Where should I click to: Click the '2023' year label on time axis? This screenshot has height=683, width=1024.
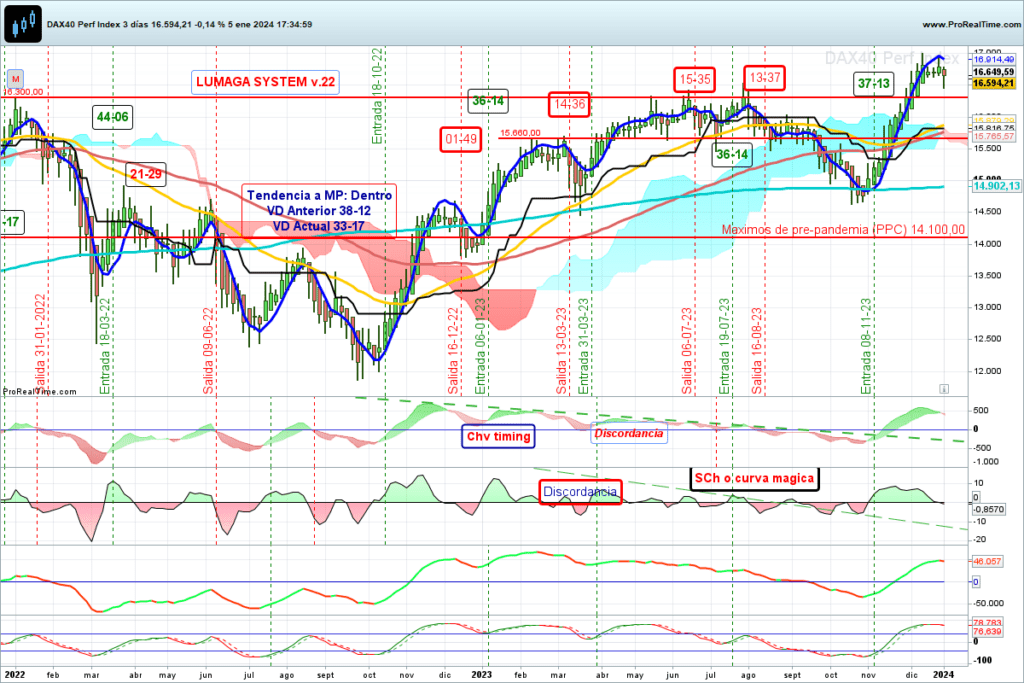[x=482, y=675]
